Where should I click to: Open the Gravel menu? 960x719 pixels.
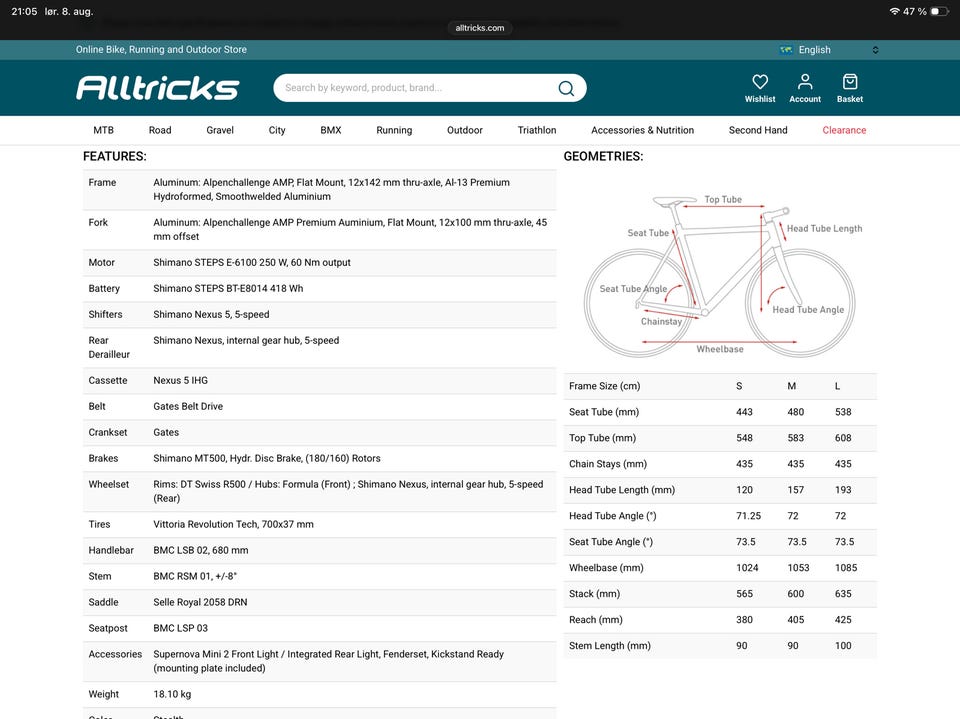220,130
